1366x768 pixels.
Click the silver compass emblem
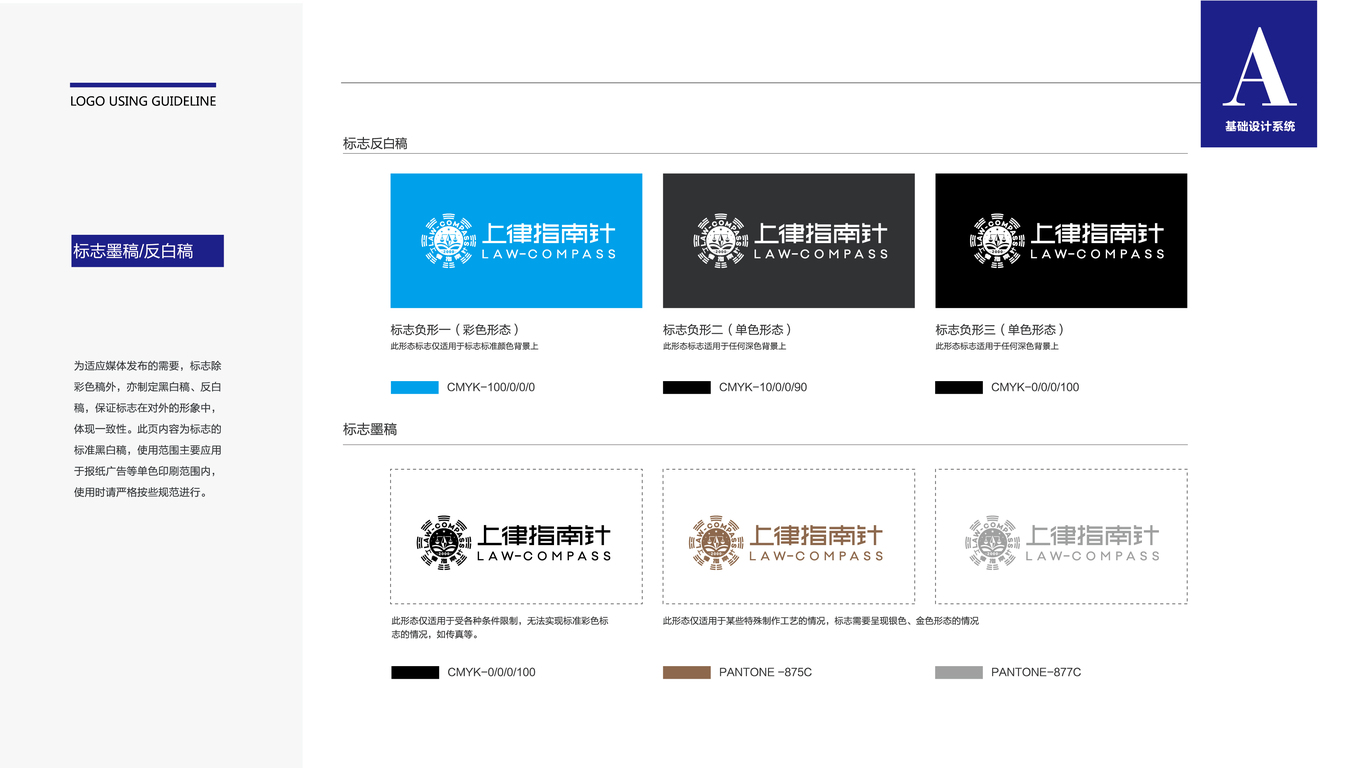click(991, 543)
